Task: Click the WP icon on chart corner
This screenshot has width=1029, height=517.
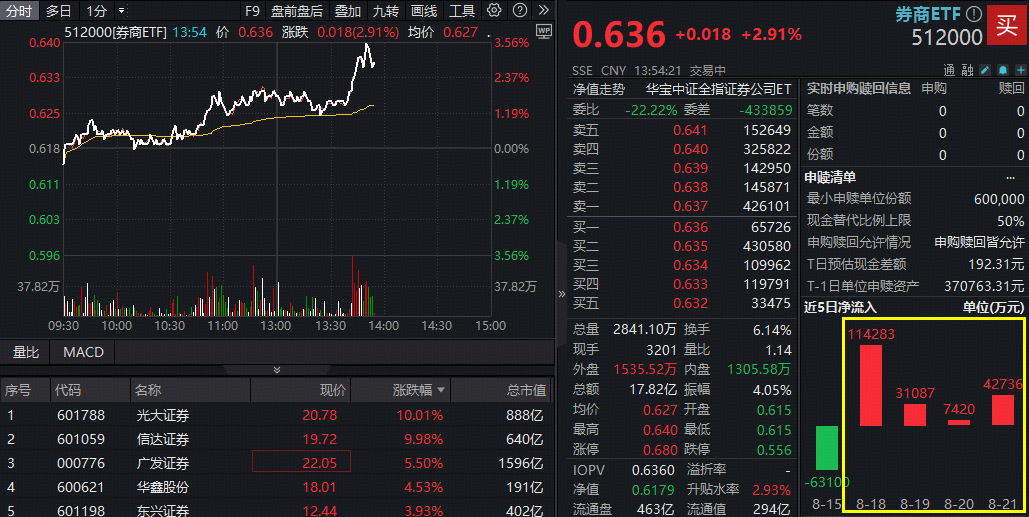Action: [x=544, y=32]
